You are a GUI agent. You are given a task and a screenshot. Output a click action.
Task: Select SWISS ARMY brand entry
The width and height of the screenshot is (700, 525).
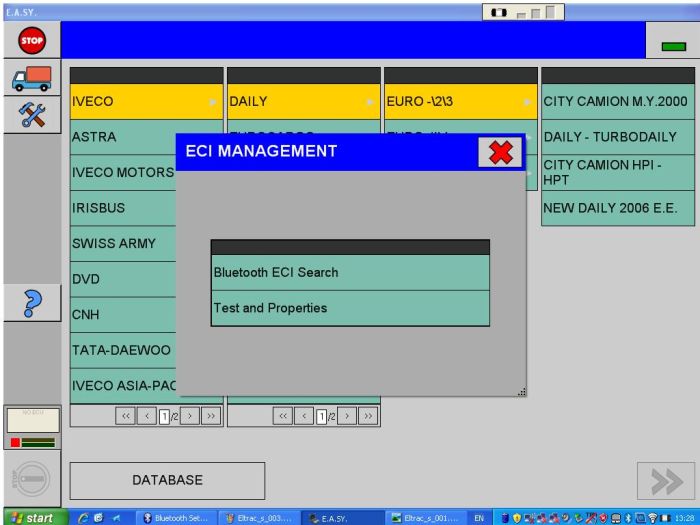[123, 243]
